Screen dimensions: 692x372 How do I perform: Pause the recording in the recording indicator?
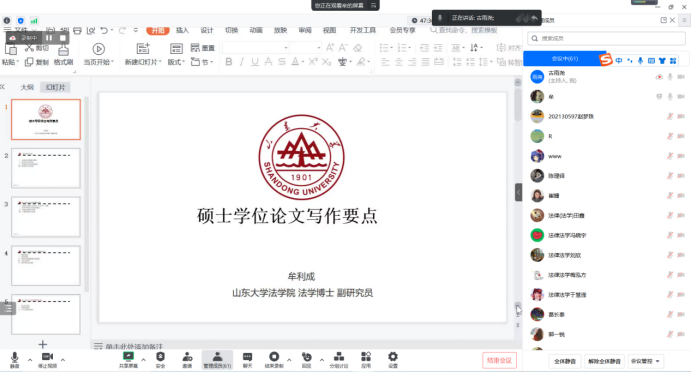49,38
